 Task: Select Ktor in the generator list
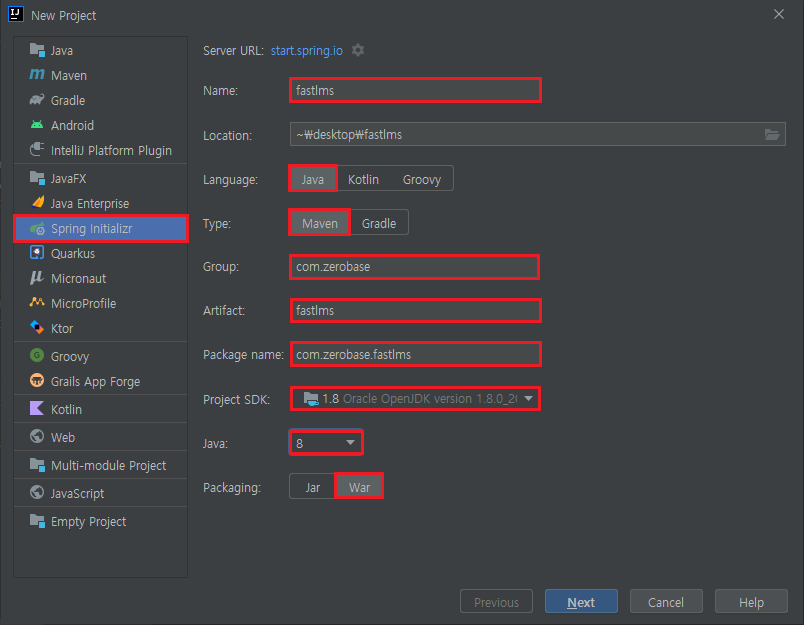[x=100, y=328]
